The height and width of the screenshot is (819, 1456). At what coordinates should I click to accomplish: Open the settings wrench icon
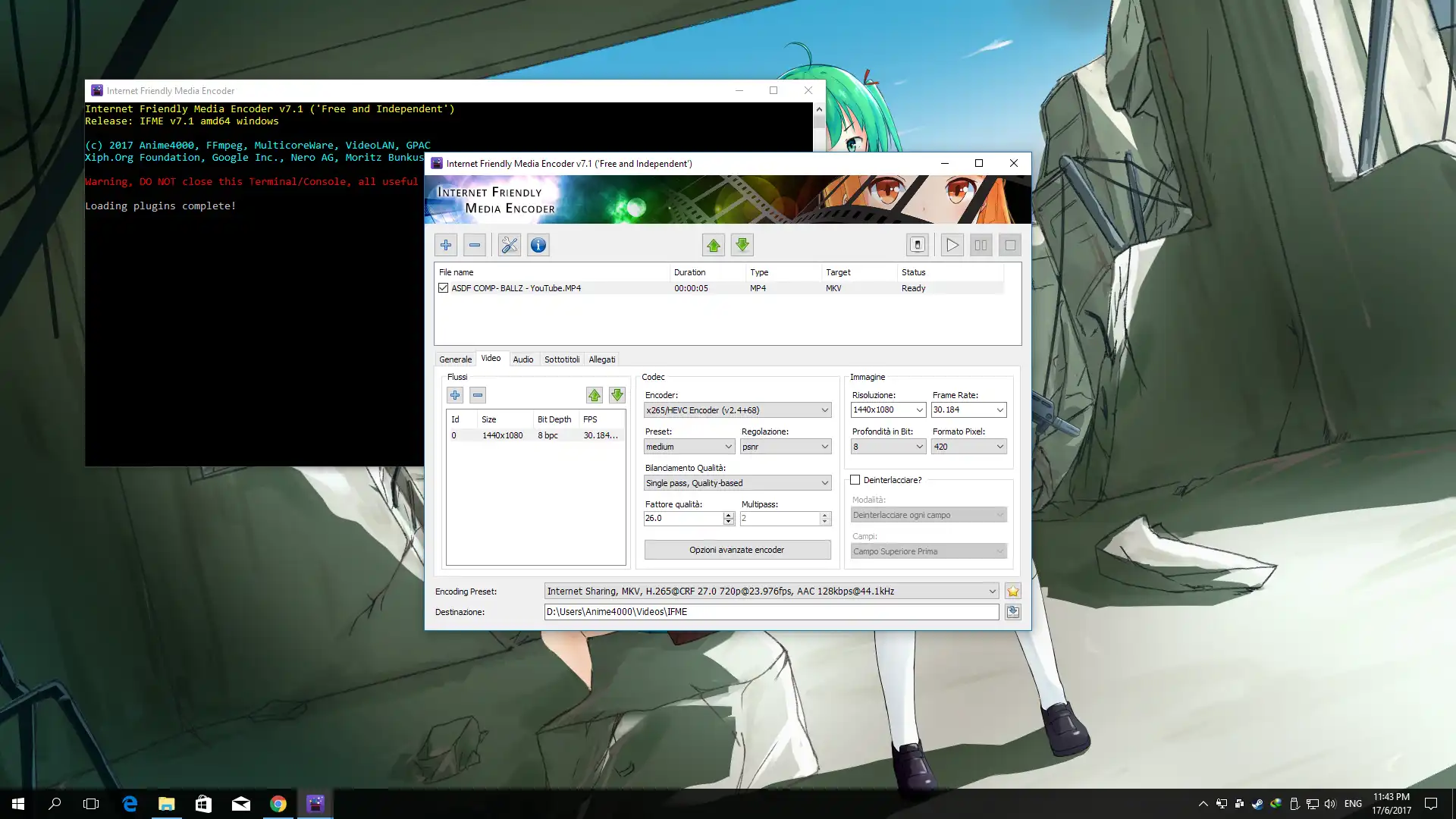[510, 245]
